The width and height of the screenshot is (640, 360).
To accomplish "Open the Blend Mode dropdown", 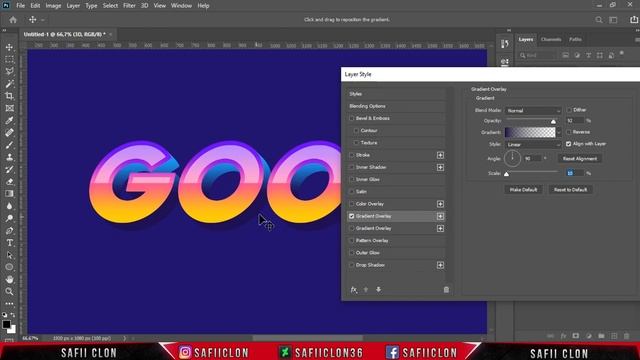I will (533, 111).
